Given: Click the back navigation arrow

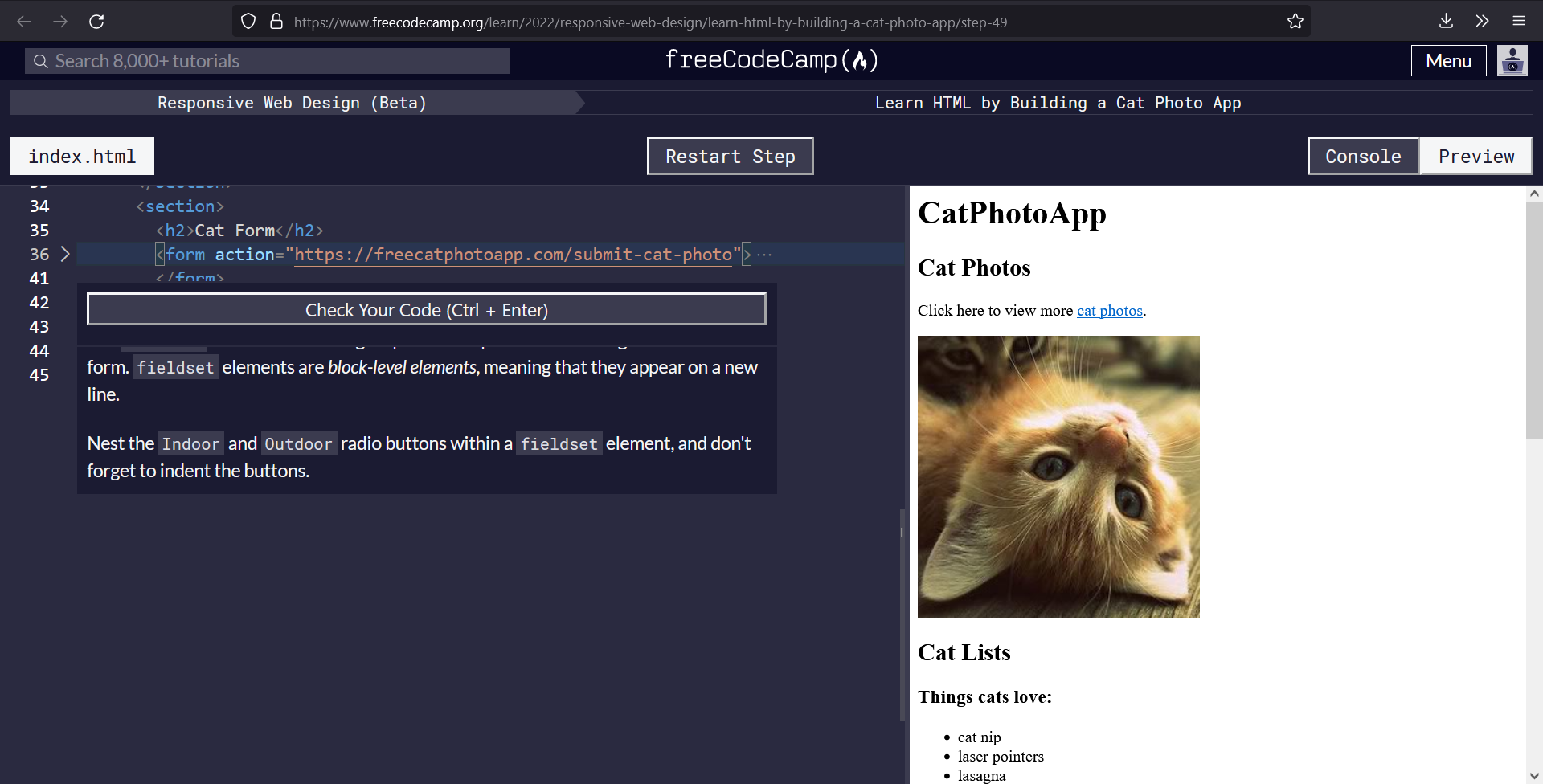Looking at the screenshot, I should click(24, 21).
